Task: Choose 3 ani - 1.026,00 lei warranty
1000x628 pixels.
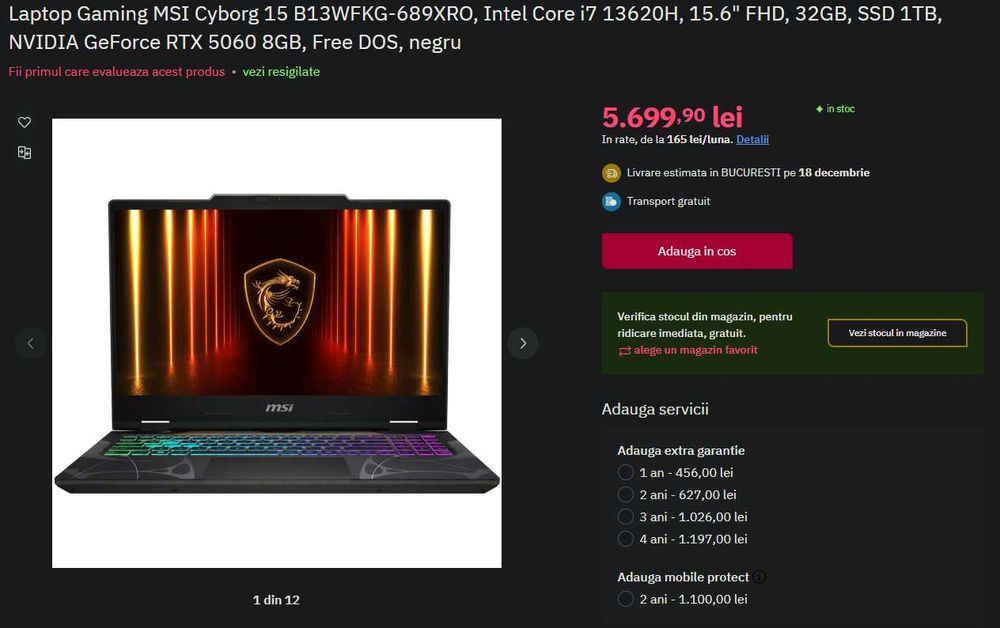Action: pos(625,517)
